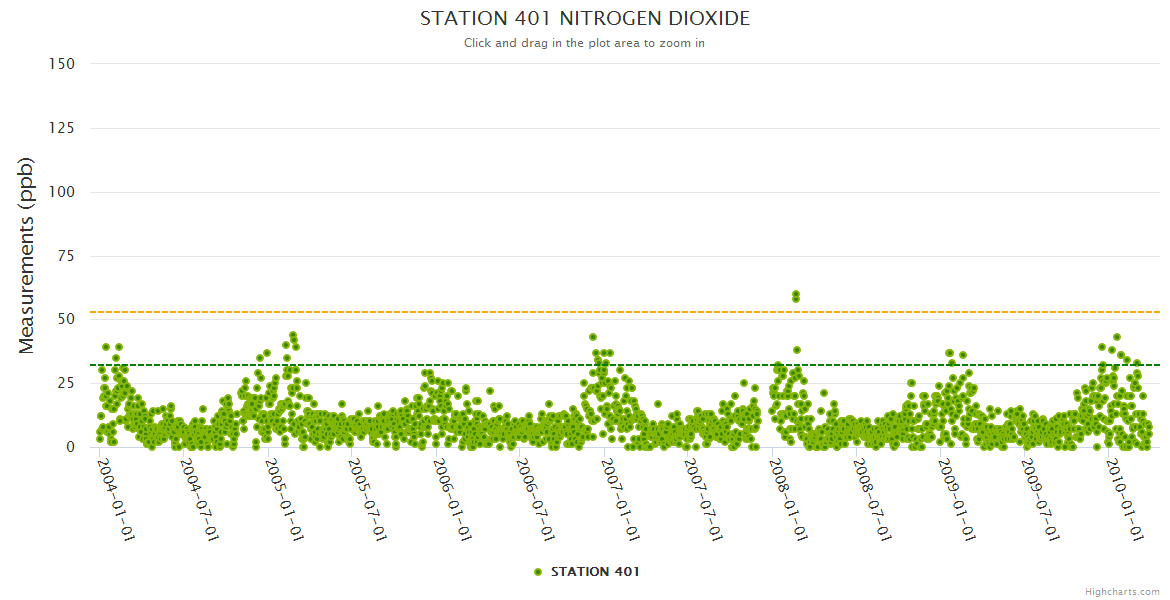Select the 2005-01-01 date label
Viewport: 1170px width, 600px height.
(x=284, y=499)
